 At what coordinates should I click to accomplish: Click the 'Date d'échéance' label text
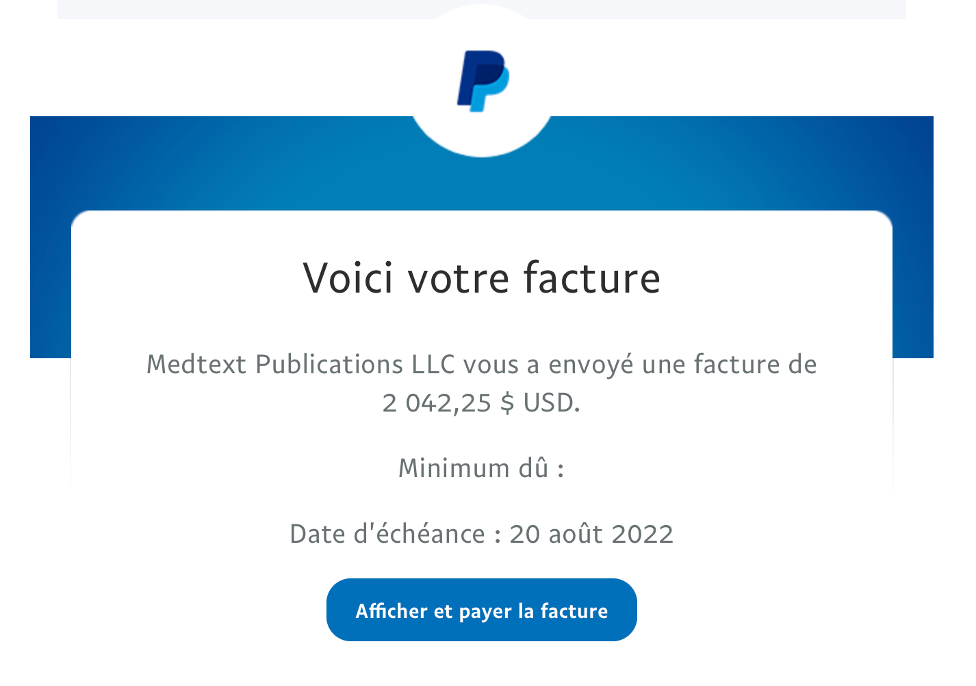387,534
